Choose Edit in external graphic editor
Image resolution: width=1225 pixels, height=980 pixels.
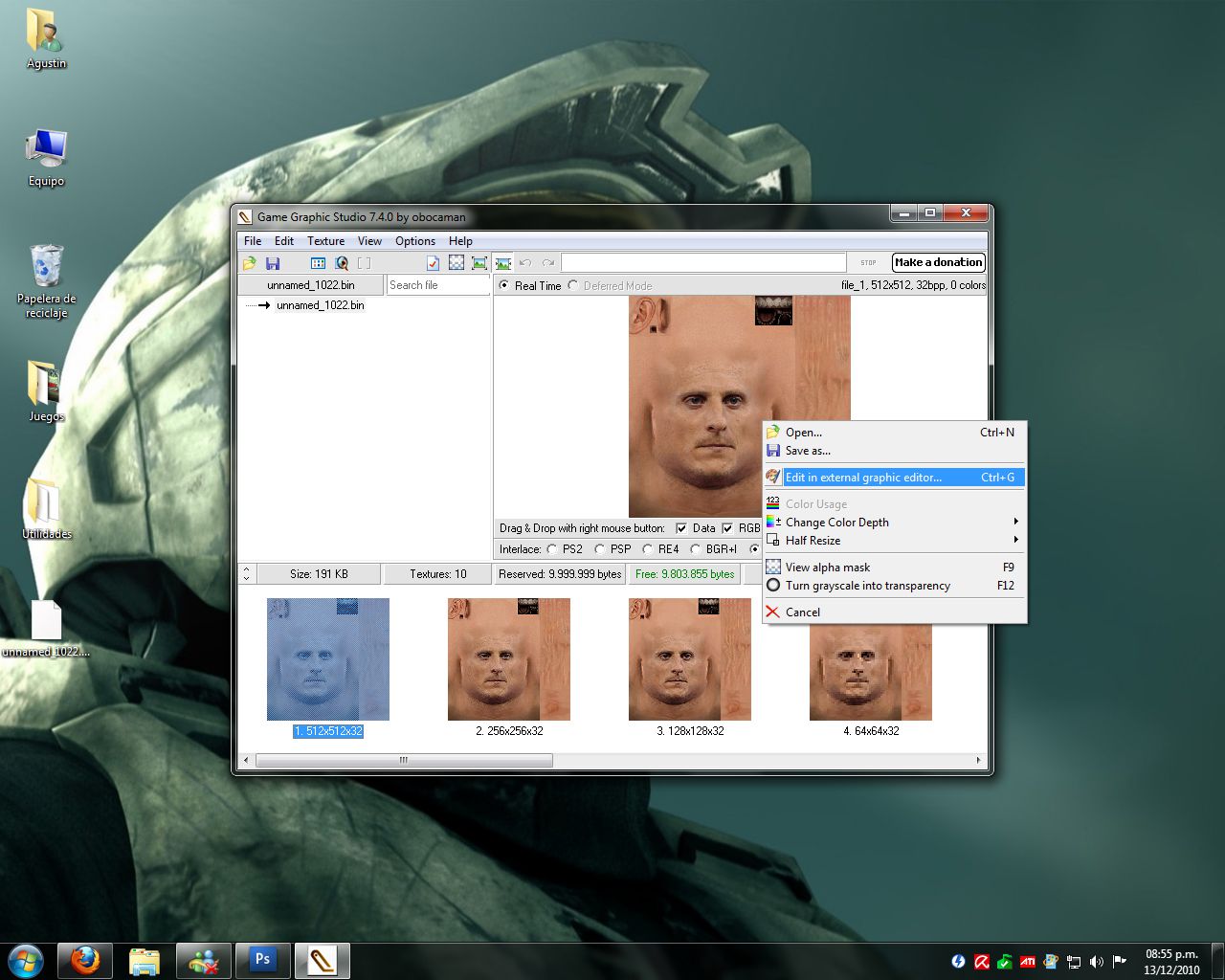tap(894, 478)
